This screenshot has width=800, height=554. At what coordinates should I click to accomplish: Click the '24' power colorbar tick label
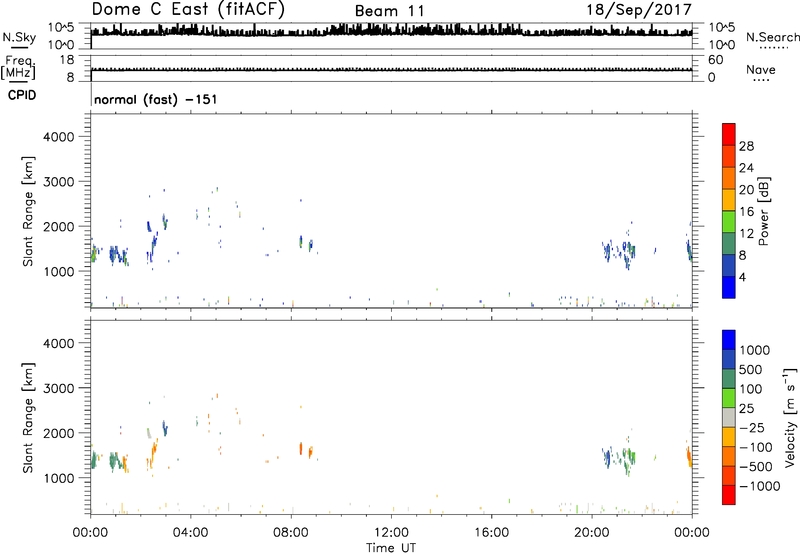point(746,168)
